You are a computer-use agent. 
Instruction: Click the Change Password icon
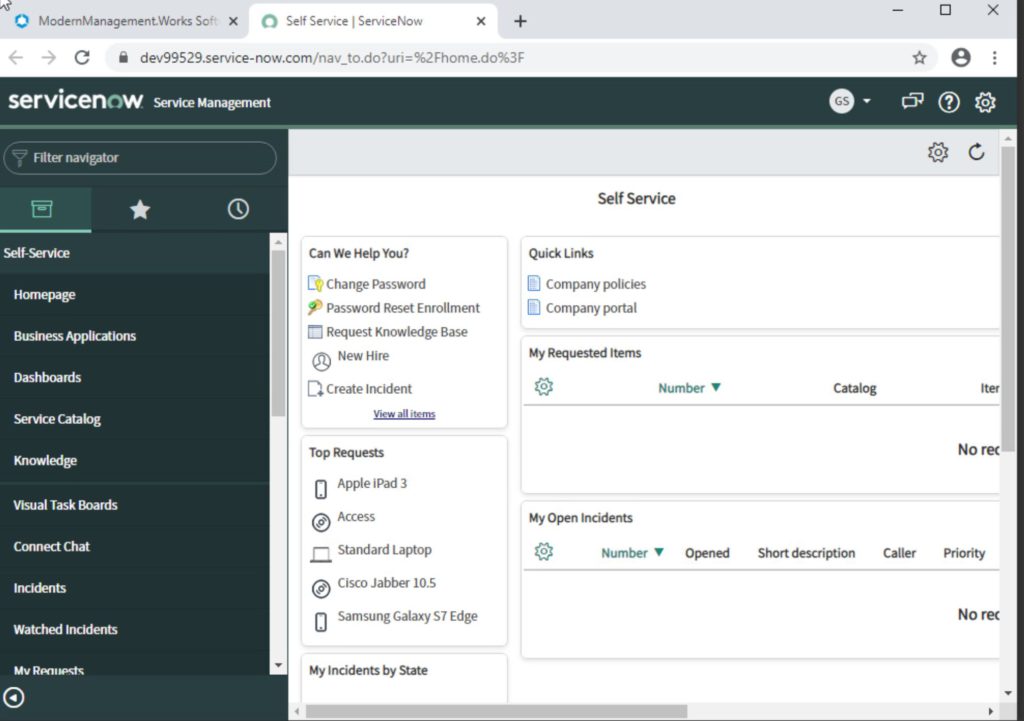(x=315, y=283)
